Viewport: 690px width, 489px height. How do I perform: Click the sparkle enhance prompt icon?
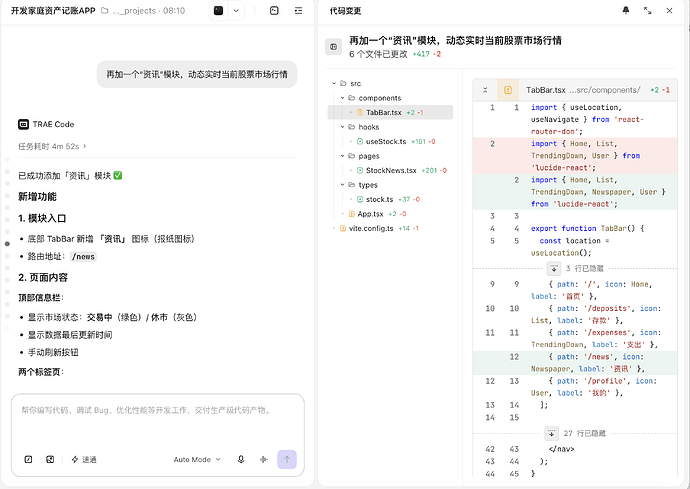pyautogui.click(x=264, y=460)
